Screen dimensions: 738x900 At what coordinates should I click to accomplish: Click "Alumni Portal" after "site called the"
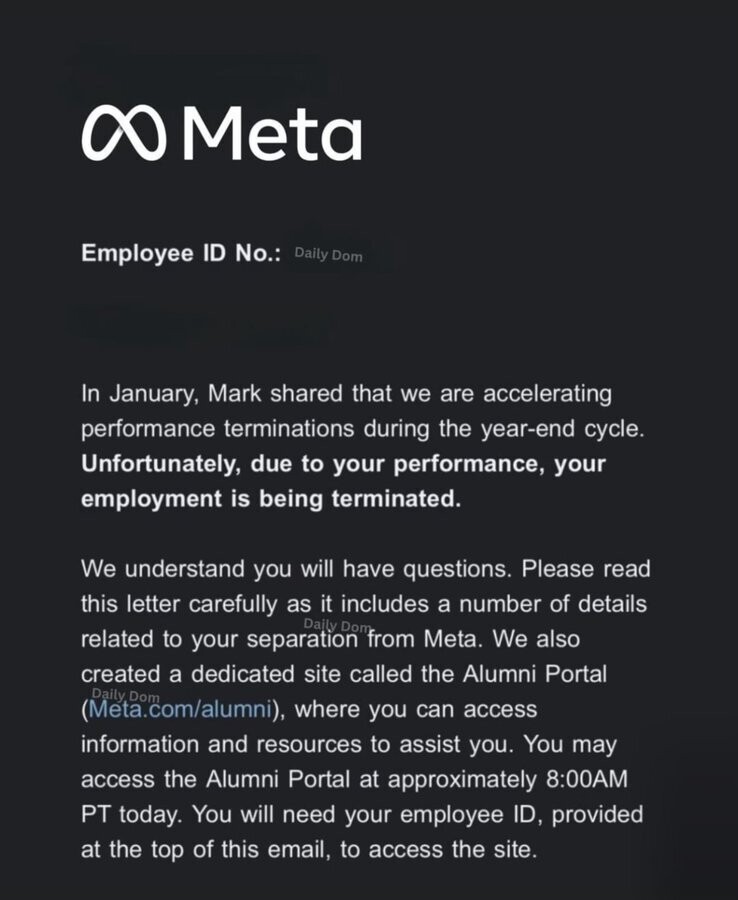534,673
